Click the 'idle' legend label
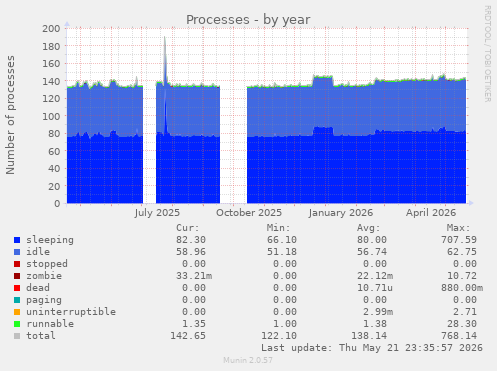The image size is (497, 371). pos(38,252)
